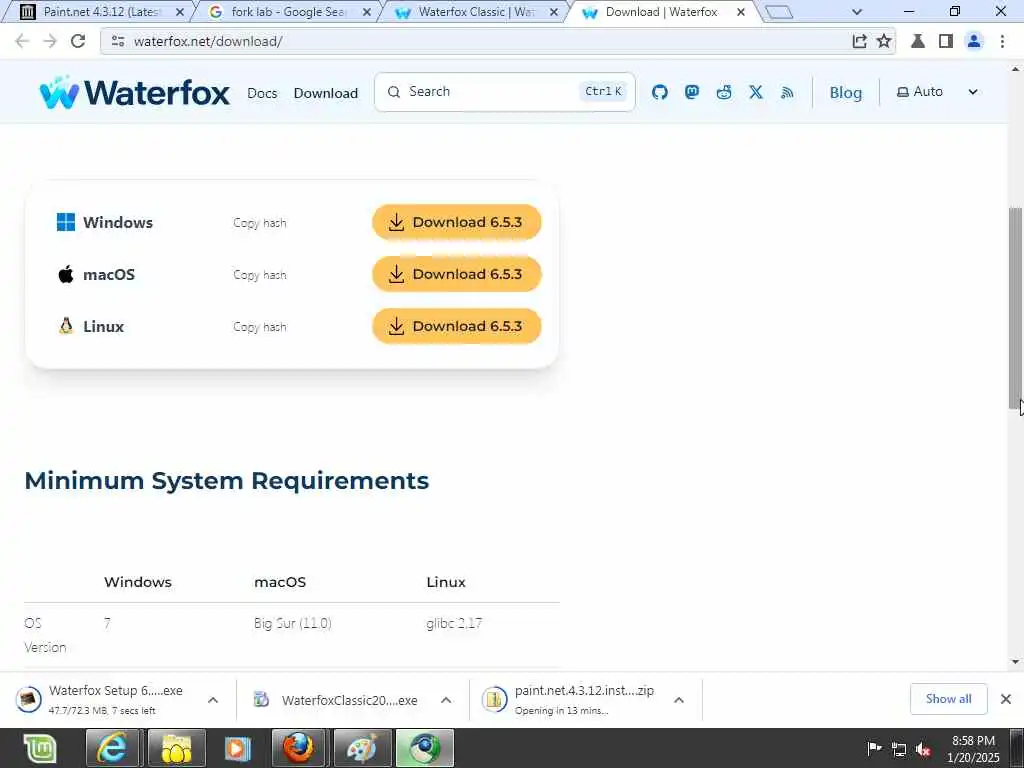Expand options for WaterfoxClassic download
This screenshot has width=1024, height=768.
point(446,700)
